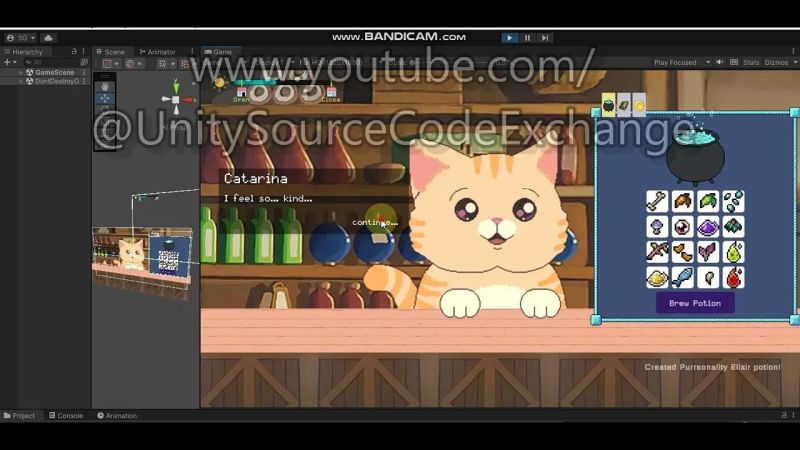The width and height of the screenshot is (800, 450).
Task: Pick the blue fish ingredient
Action: pyautogui.click(x=682, y=278)
